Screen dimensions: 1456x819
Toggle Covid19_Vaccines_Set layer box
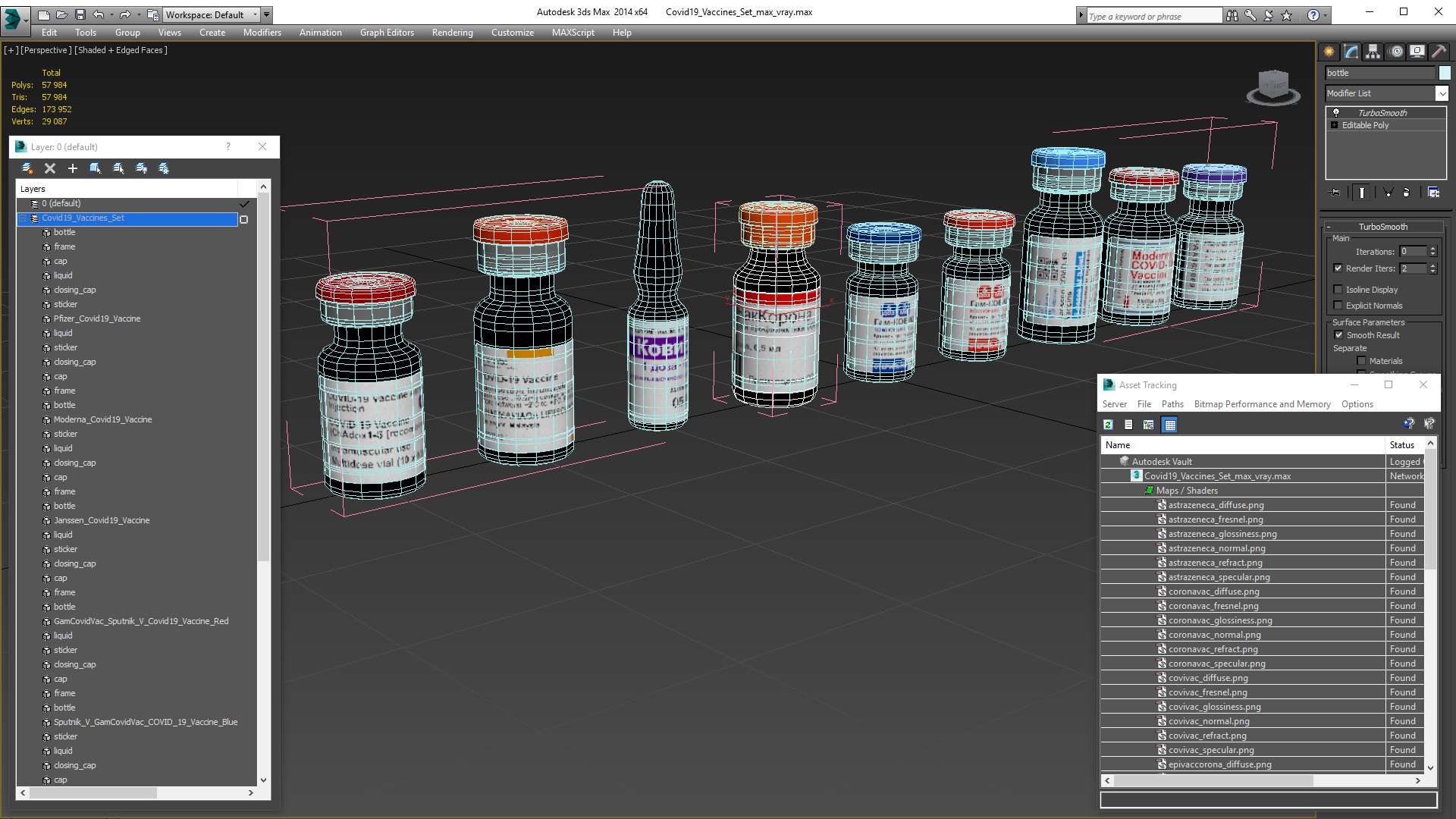244,219
